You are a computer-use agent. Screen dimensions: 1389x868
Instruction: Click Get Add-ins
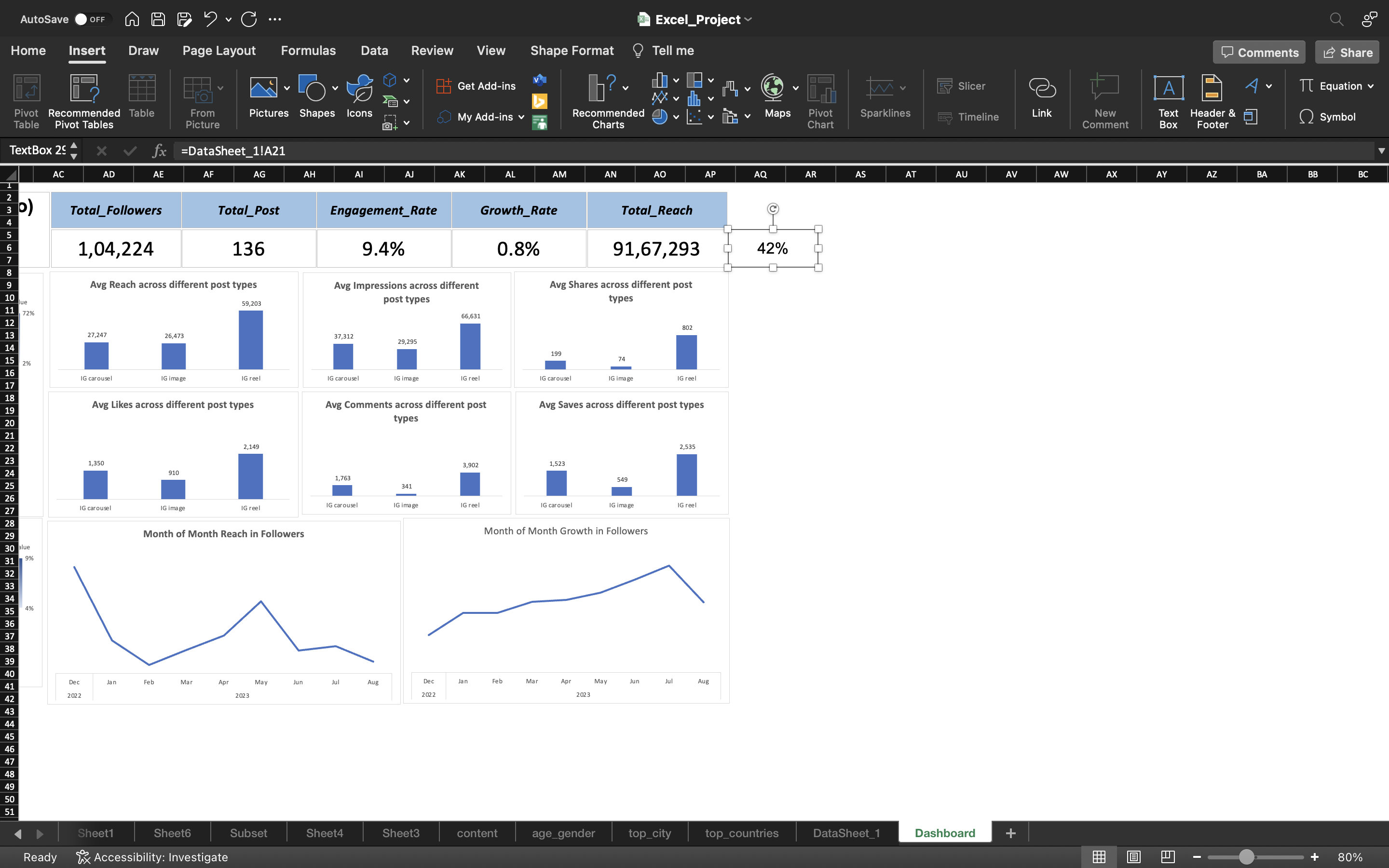(476, 86)
